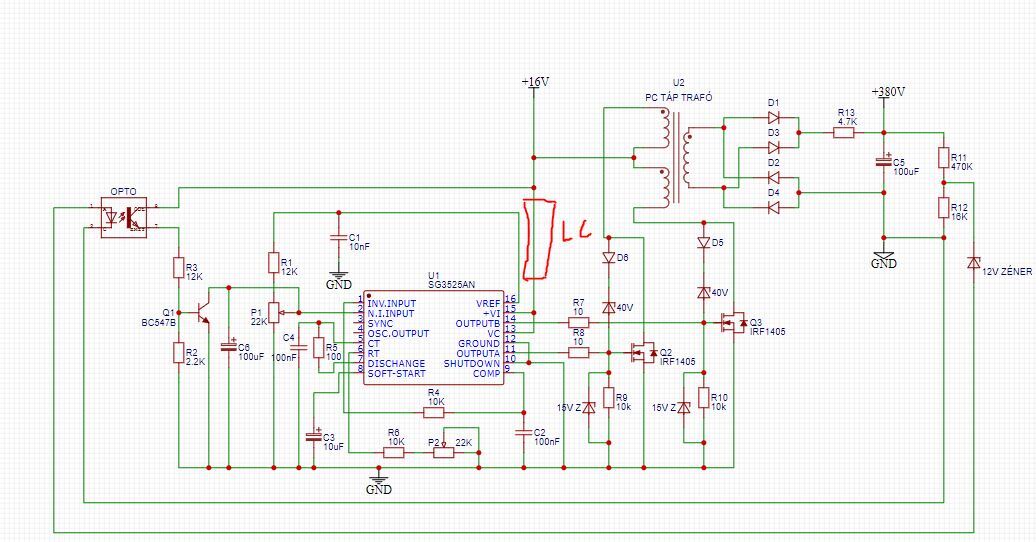This screenshot has height=542, width=1036.
Task: Select rectifier diode D1
Action: tap(774, 118)
